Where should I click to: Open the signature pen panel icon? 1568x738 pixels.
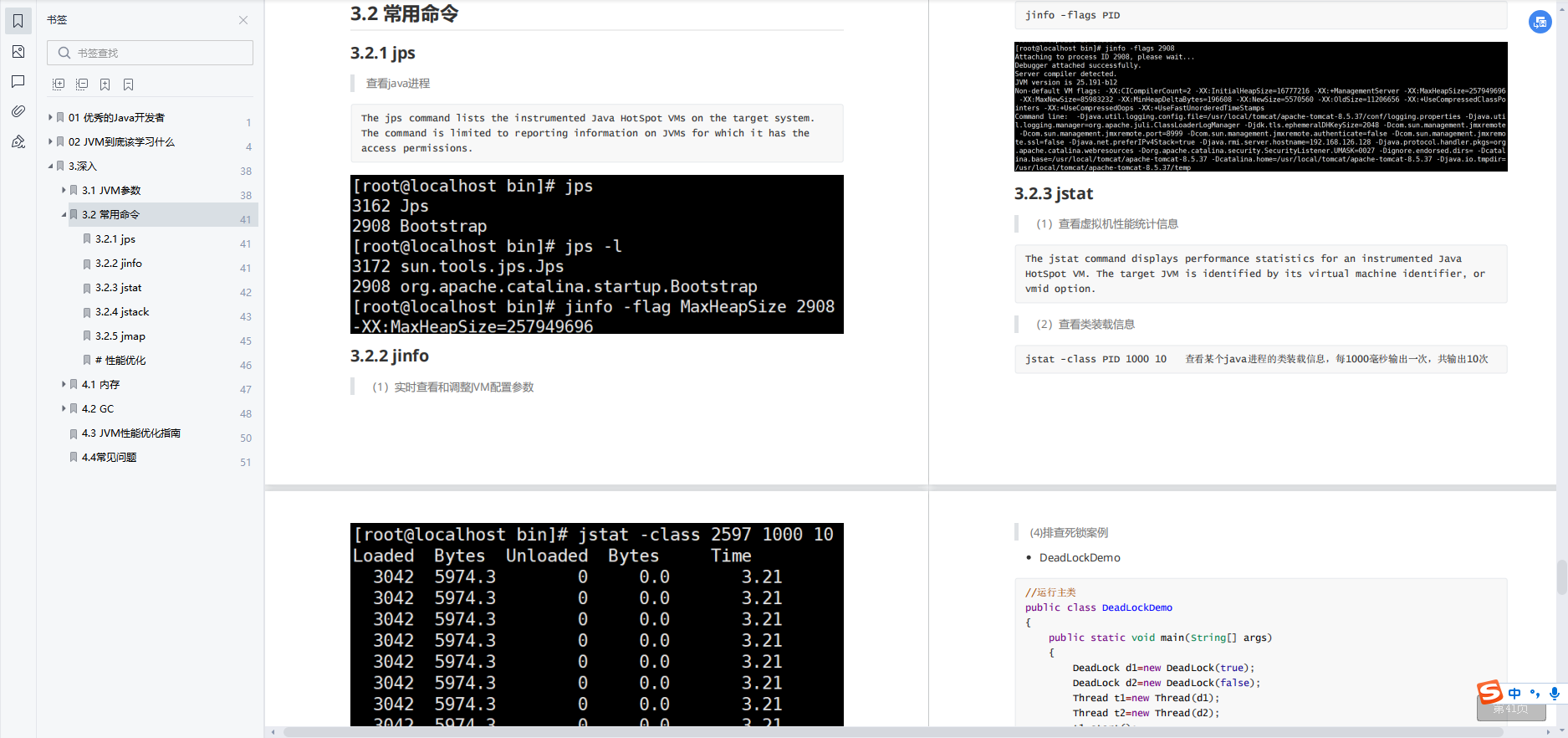(18, 141)
